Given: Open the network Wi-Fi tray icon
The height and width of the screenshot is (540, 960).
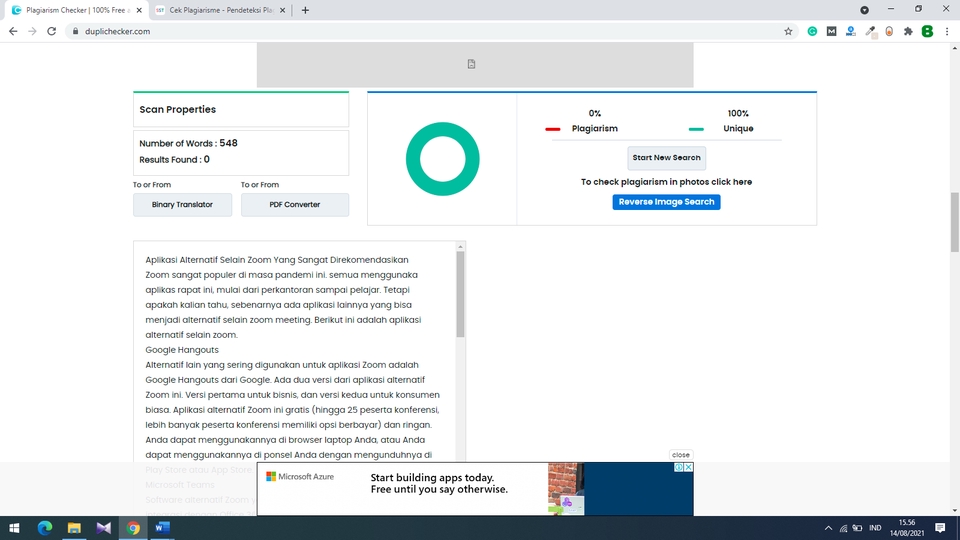Looking at the screenshot, I should click(843, 528).
